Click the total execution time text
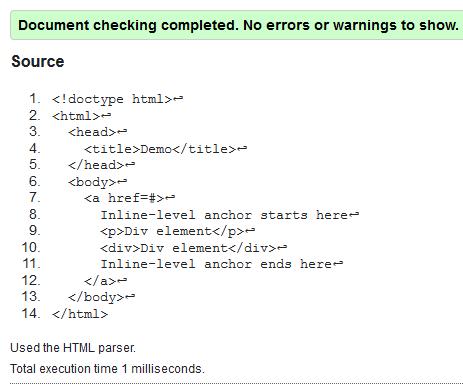Image resolution: width=463 pixels, height=390 pixels. coord(107,369)
